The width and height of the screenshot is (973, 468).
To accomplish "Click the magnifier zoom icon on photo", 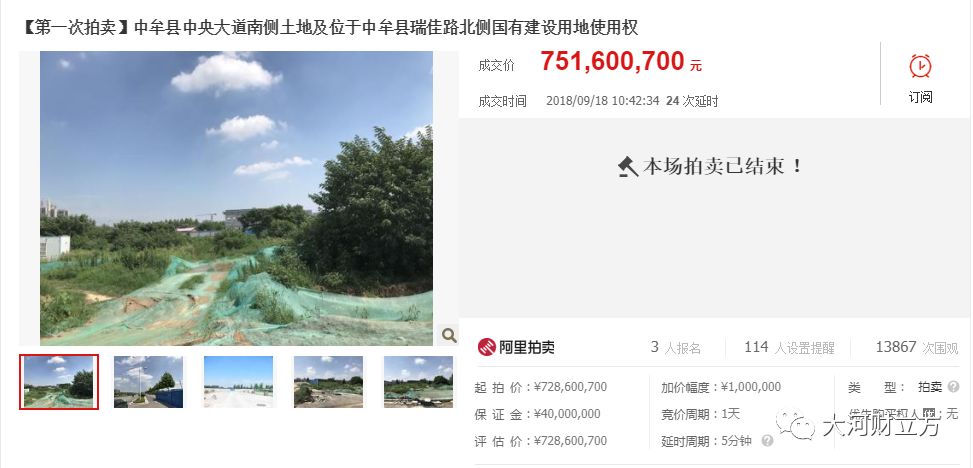I will tap(449, 335).
